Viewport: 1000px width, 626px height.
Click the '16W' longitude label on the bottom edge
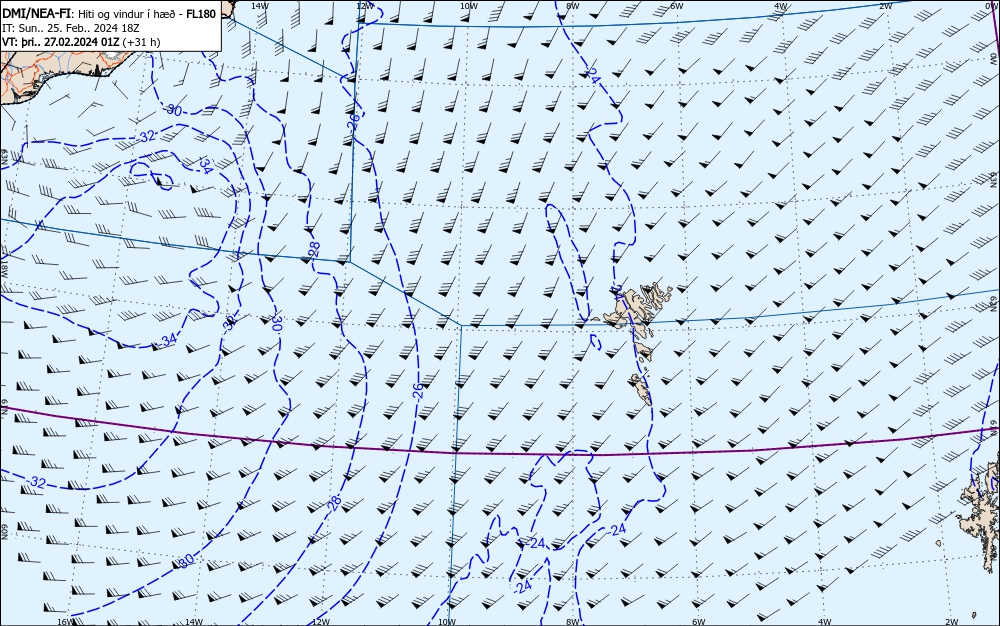click(x=65, y=622)
